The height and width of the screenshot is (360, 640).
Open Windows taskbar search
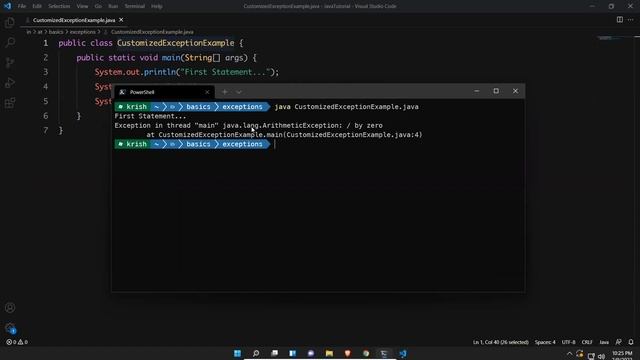pyautogui.click(x=256, y=353)
